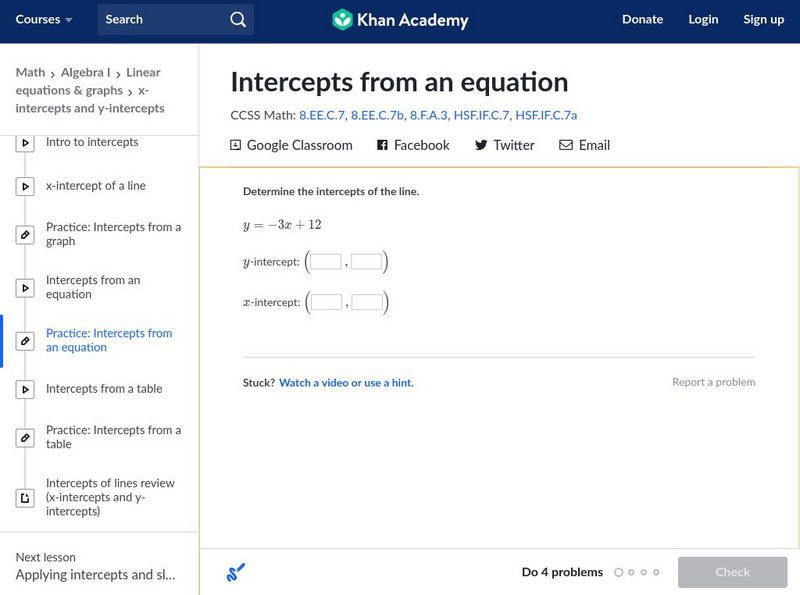800x595 pixels.
Task: Click the search magnifier icon
Action: 237,20
